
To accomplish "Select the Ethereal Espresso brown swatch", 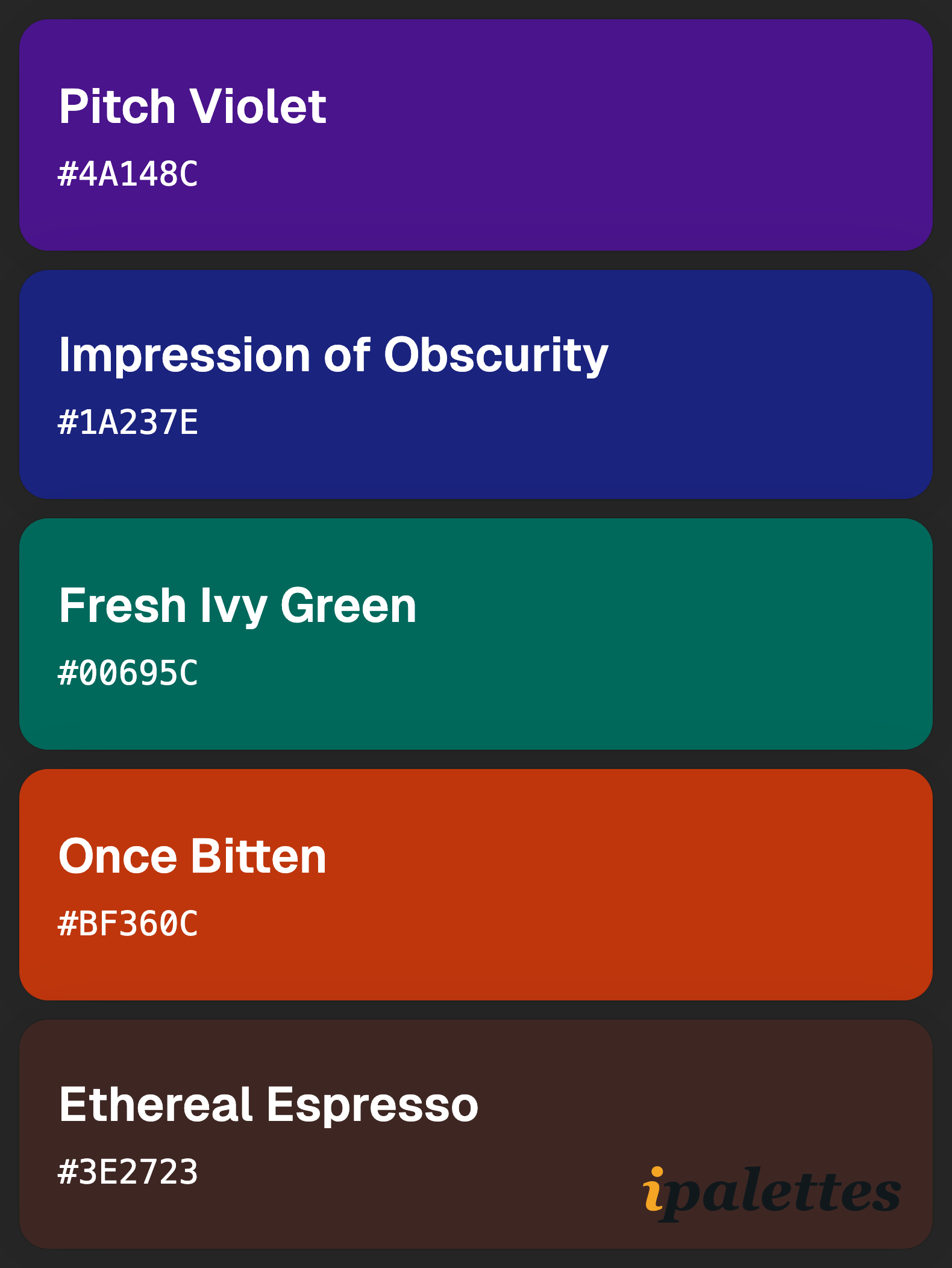I will 476,1134.
